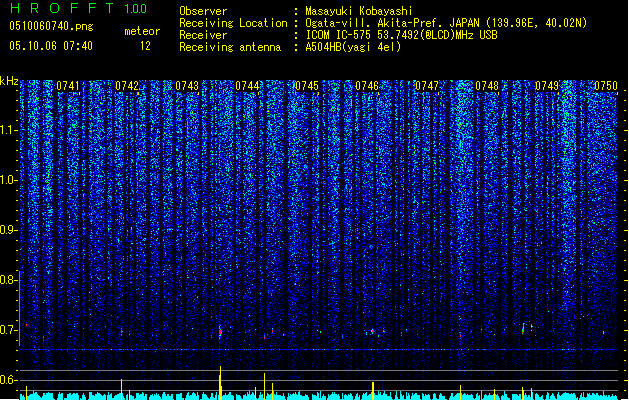The height and width of the screenshot is (400, 629).
Task: Click the kHz axis unit label
Action: click(x=9, y=81)
